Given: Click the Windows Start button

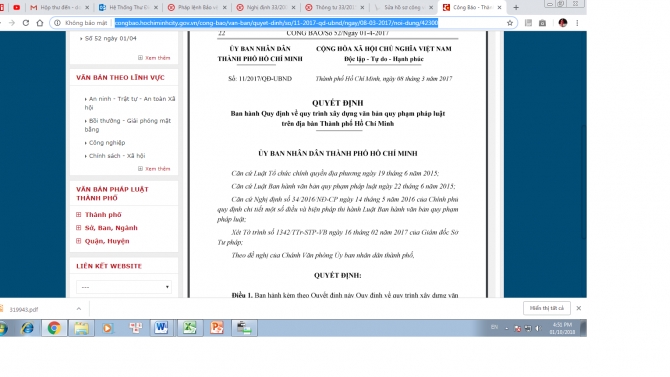Looking at the screenshot, I should (x=3, y=328).
